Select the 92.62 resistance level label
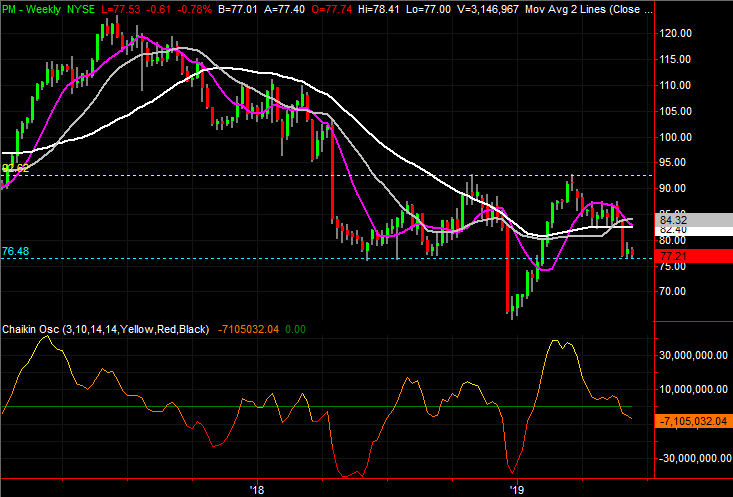 15,169
